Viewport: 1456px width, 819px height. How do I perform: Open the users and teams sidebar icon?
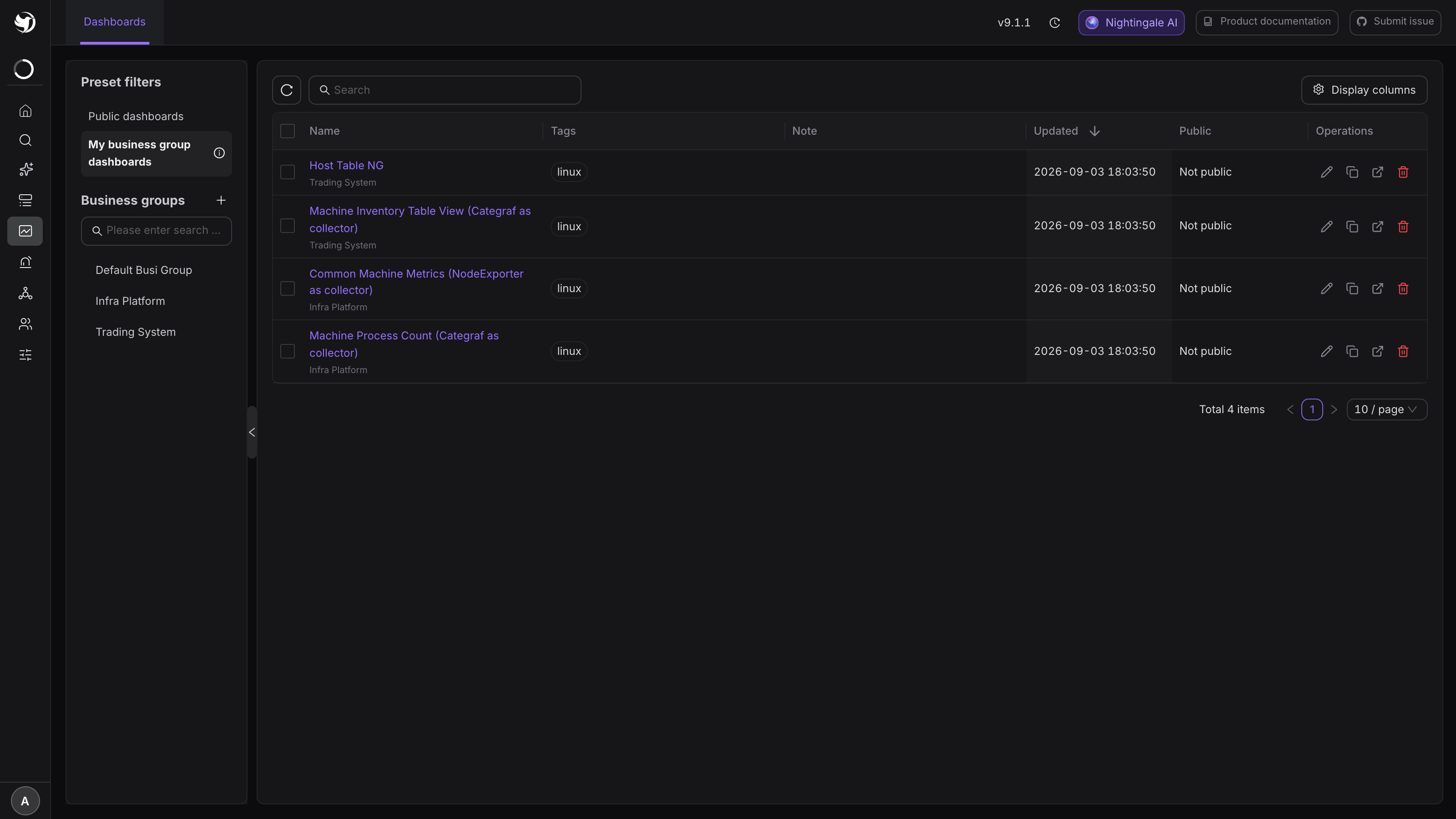[25, 324]
